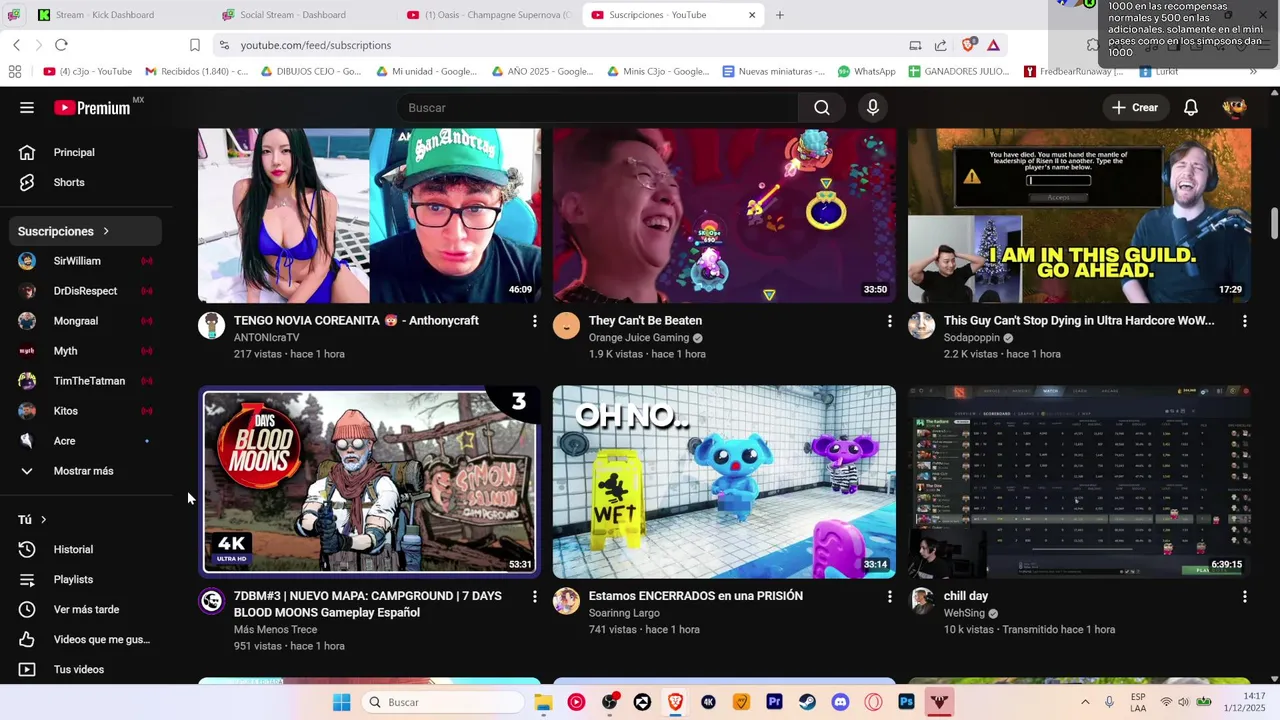
Task: Click the Crear button
Action: tap(1135, 108)
